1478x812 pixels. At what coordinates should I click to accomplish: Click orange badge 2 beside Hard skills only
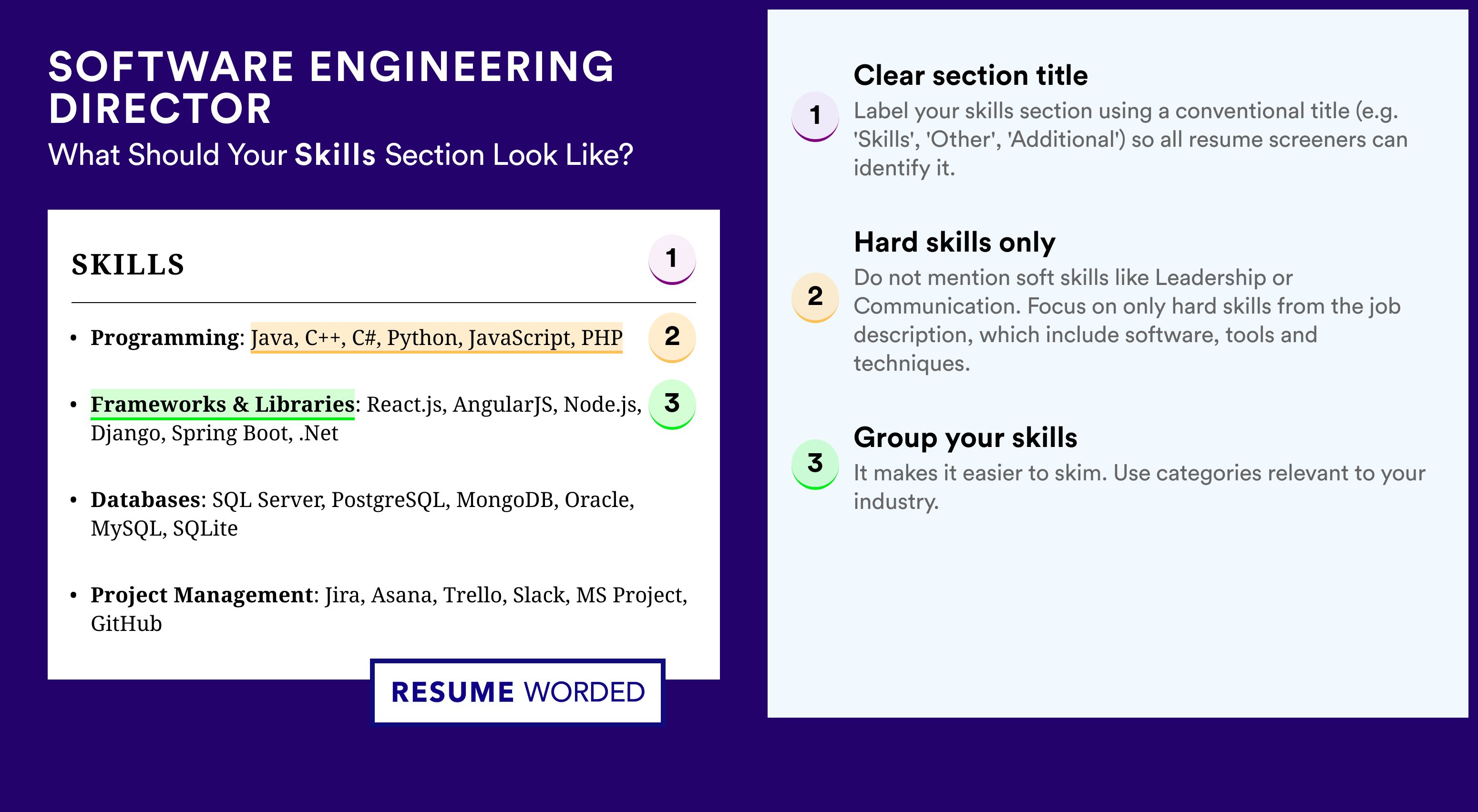pyautogui.click(x=815, y=297)
